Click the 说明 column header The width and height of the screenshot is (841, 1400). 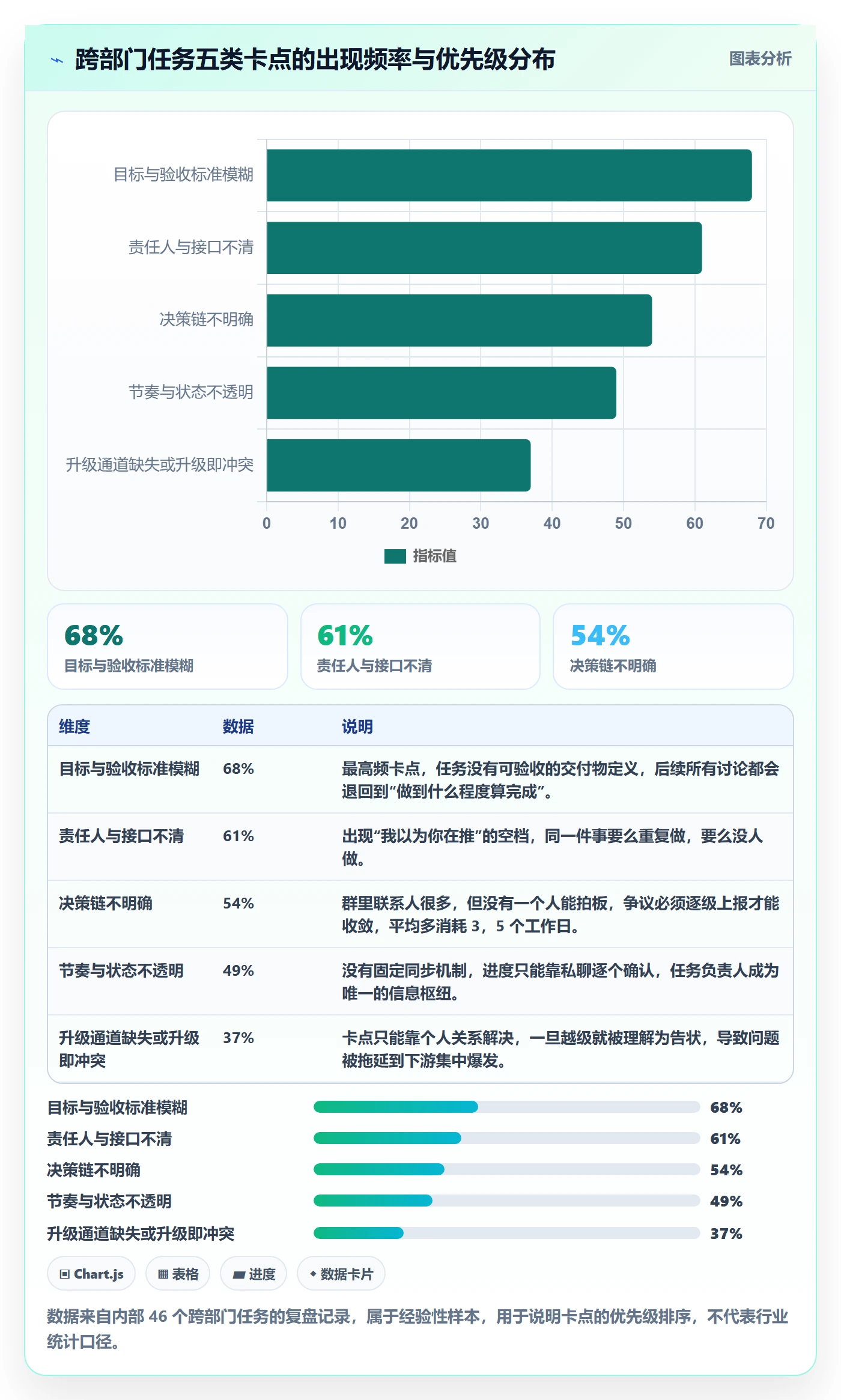click(357, 726)
